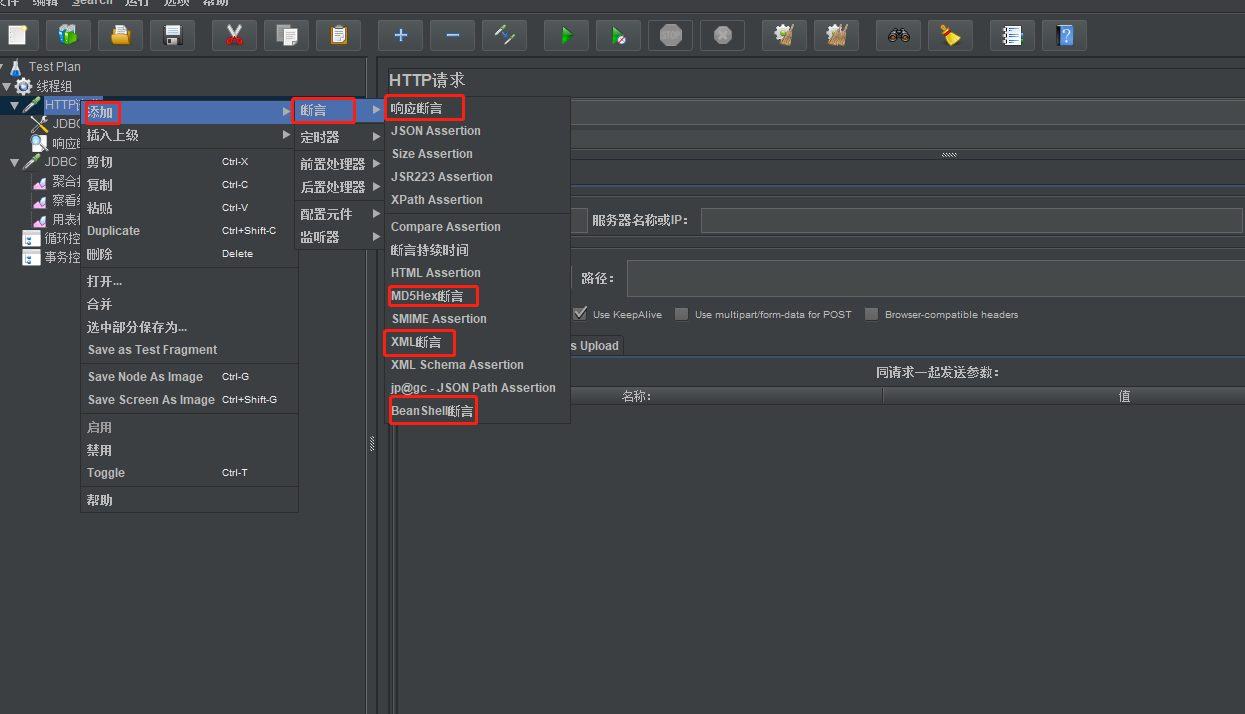Click the 名称 column header in parameters table
The height and width of the screenshot is (714, 1245).
point(636,396)
